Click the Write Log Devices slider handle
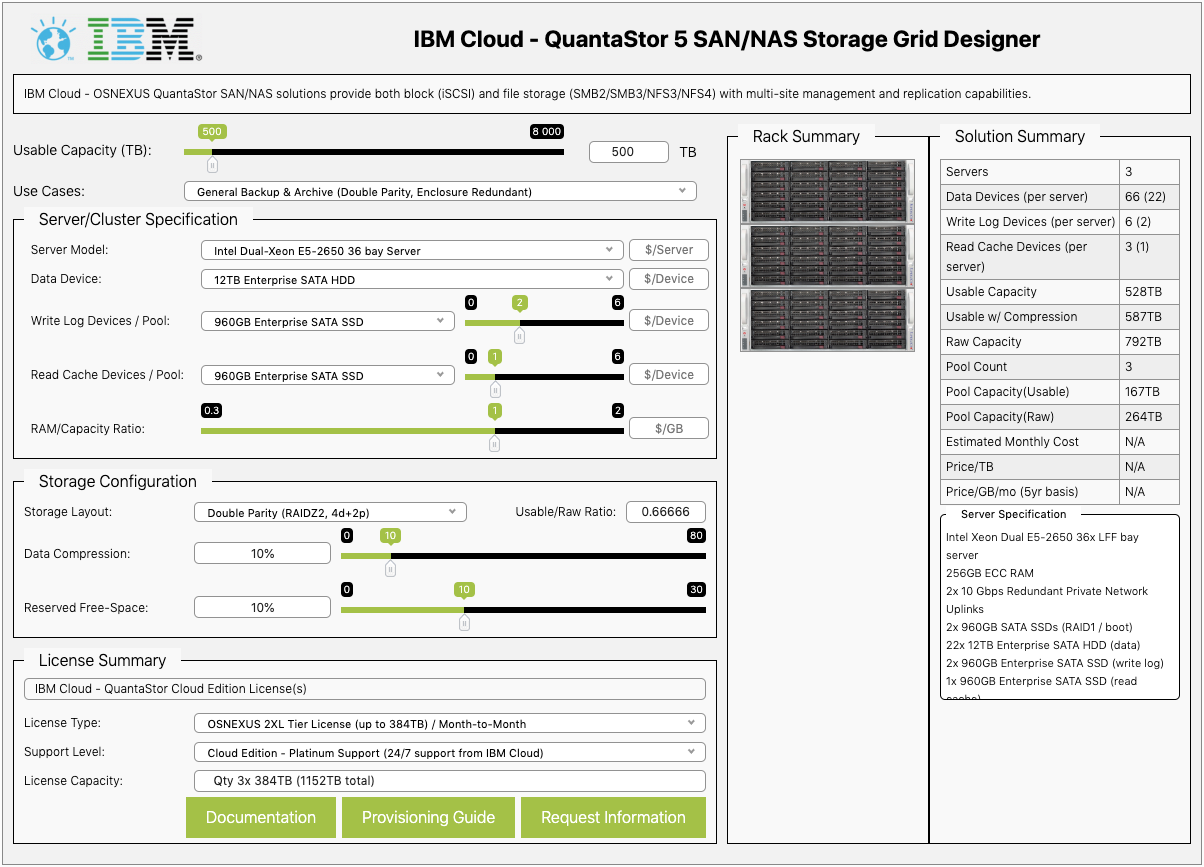This screenshot has width=1204, height=867. pyautogui.click(x=519, y=336)
